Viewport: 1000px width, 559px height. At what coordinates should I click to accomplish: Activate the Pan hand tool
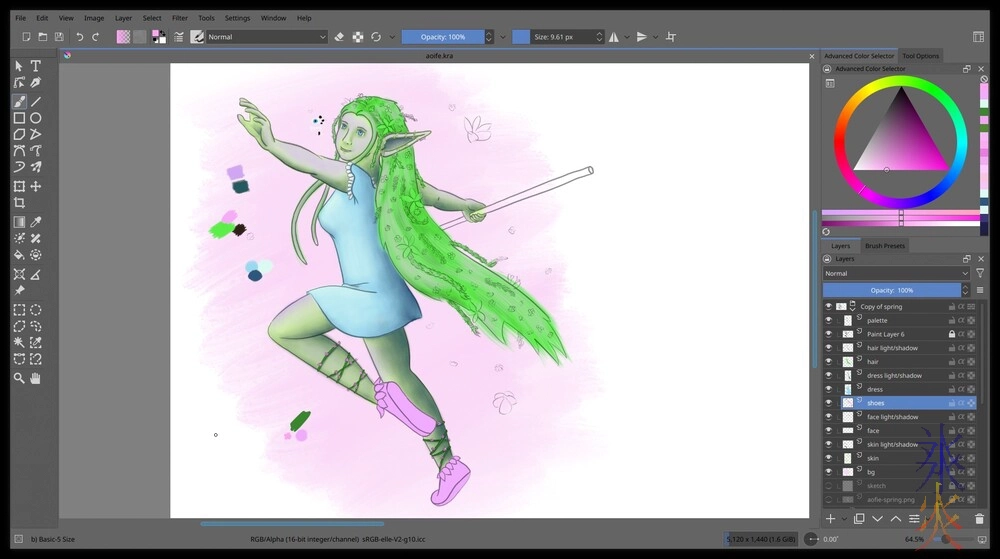coord(36,378)
